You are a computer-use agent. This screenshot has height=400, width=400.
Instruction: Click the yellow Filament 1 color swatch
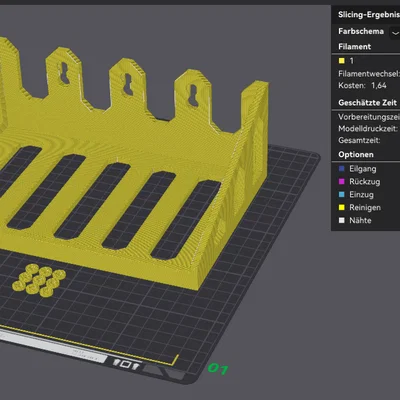(341, 61)
